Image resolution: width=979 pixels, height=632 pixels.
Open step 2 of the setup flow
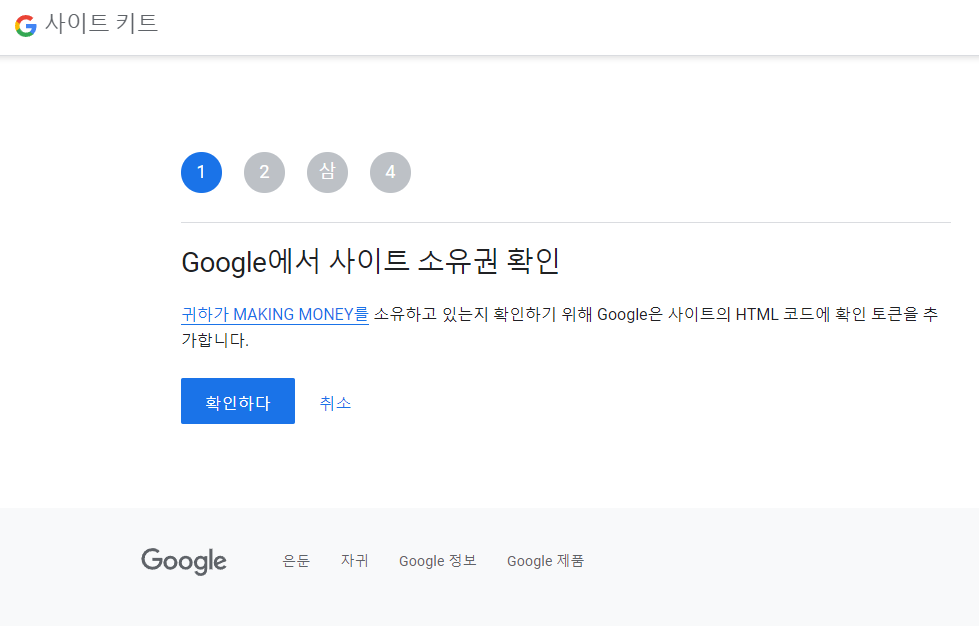[264, 172]
